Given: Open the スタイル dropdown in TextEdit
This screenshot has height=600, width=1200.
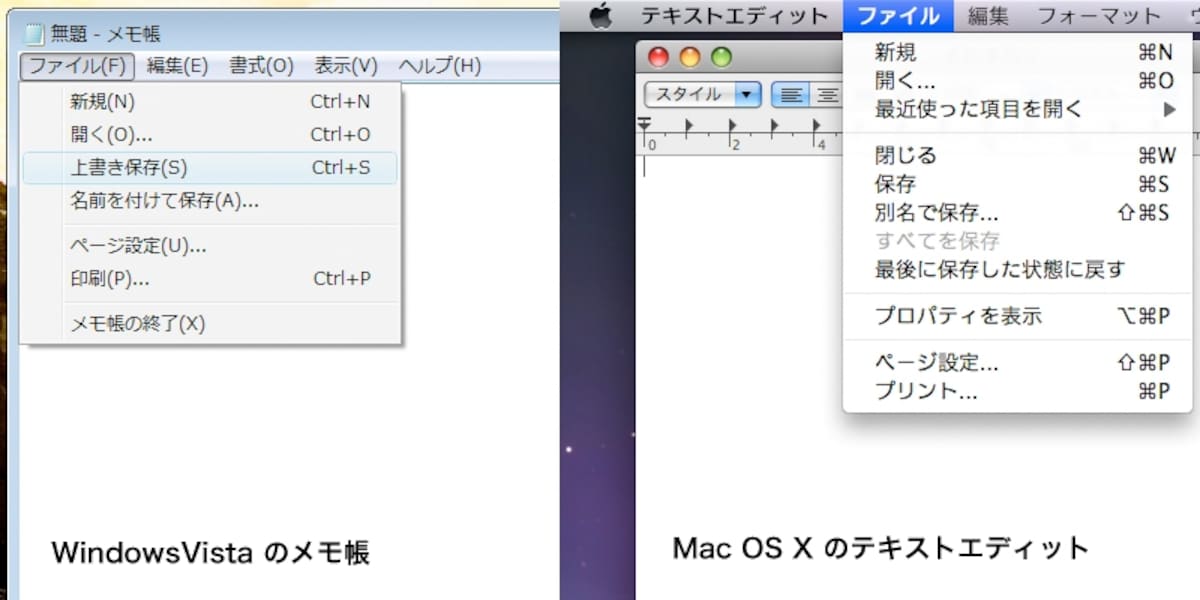Looking at the screenshot, I should click(x=703, y=95).
